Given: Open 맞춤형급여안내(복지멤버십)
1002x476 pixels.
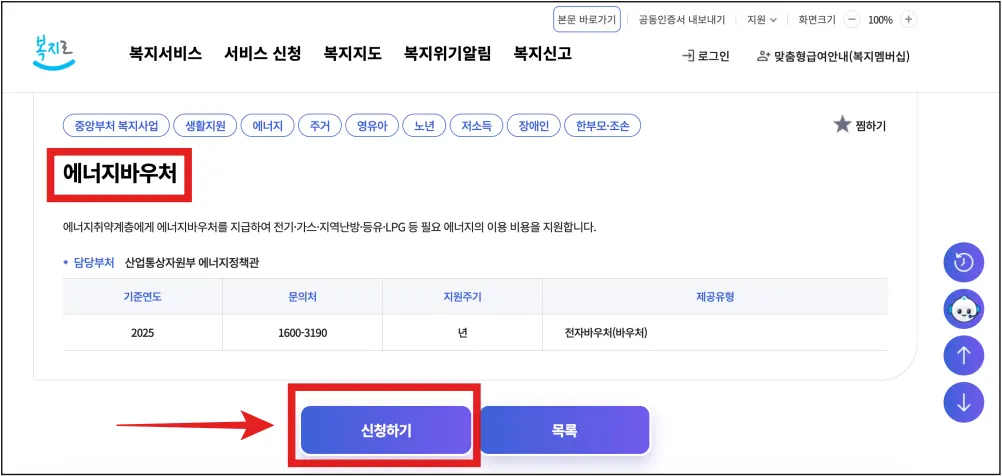Looking at the screenshot, I should point(833,56).
